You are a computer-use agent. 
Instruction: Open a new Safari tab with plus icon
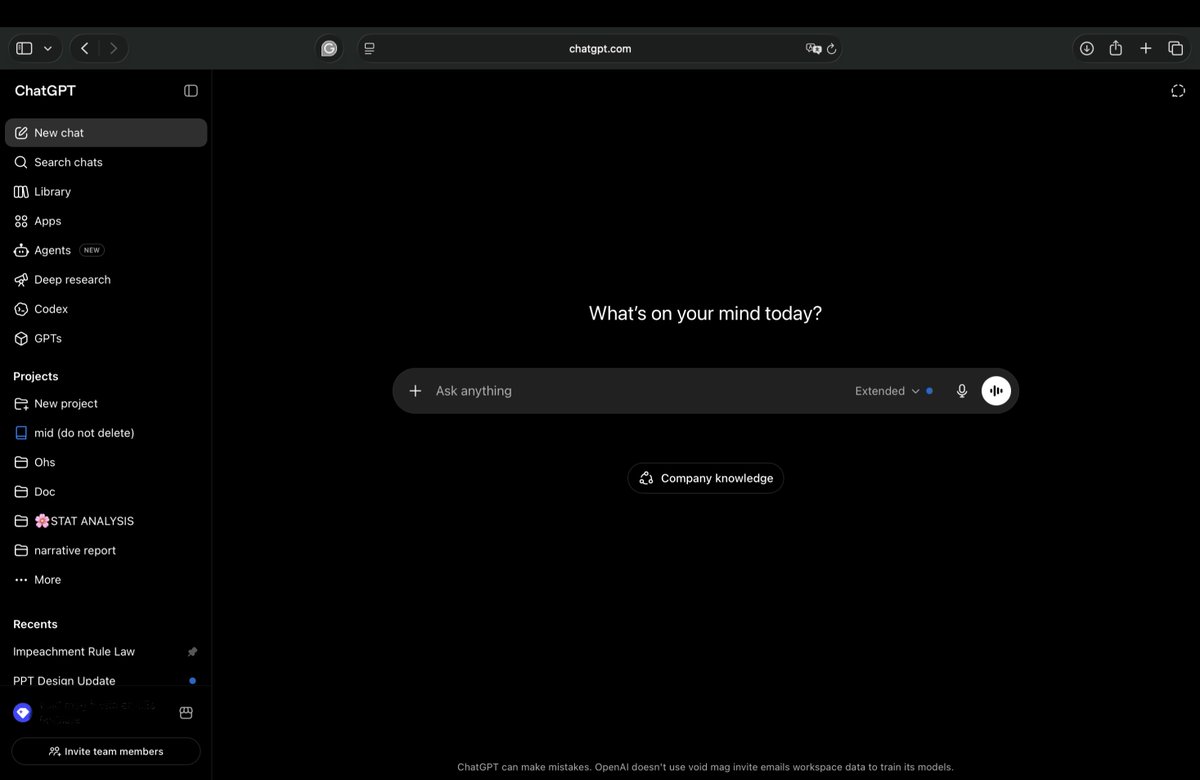pyautogui.click(x=1146, y=48)
